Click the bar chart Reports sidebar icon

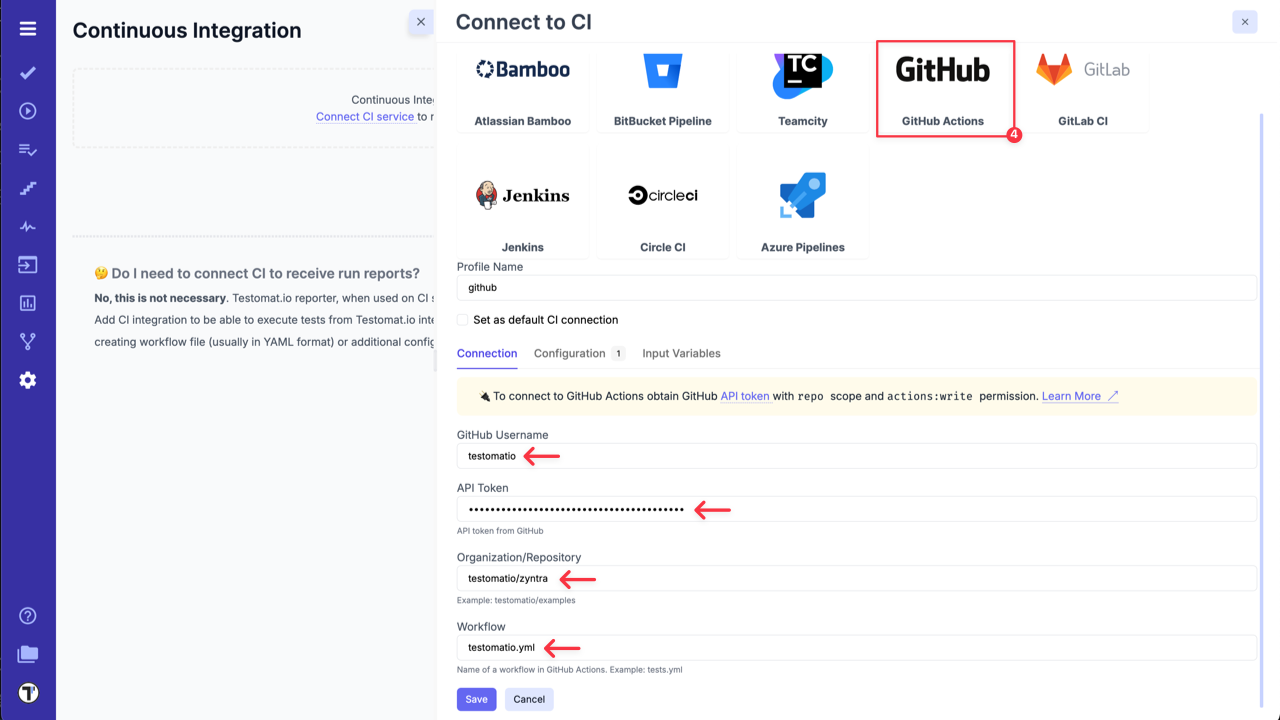point(27,302)
